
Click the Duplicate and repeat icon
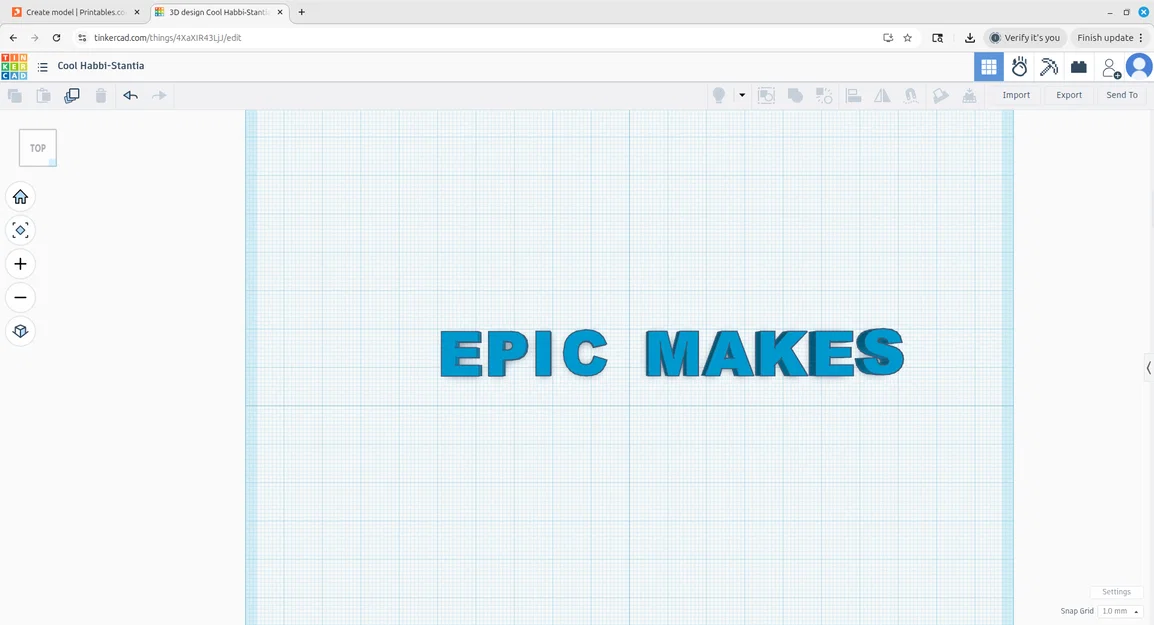click(72, 96)
